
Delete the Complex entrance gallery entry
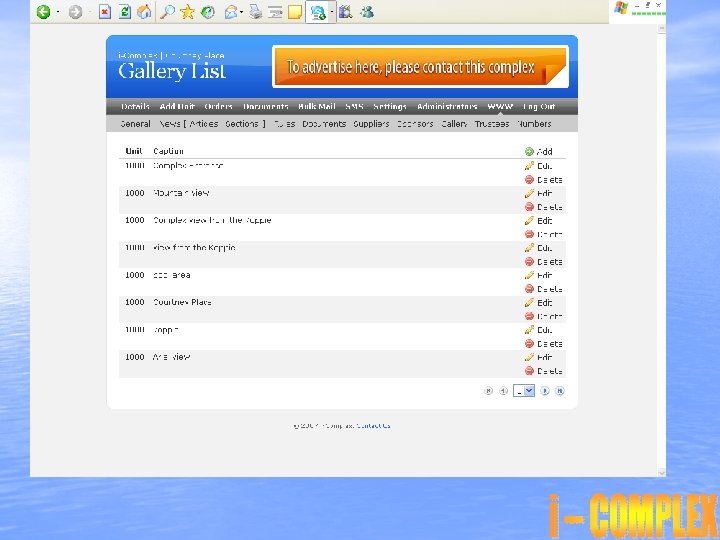544,180
